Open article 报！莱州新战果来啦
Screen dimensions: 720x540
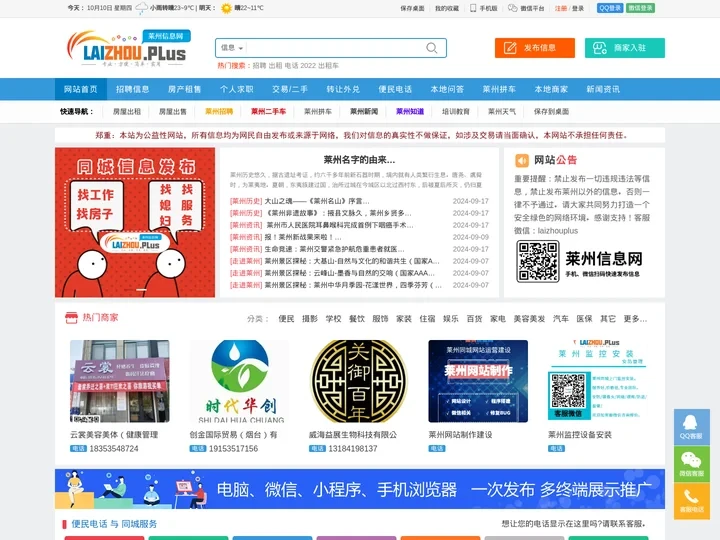point(303,237)
